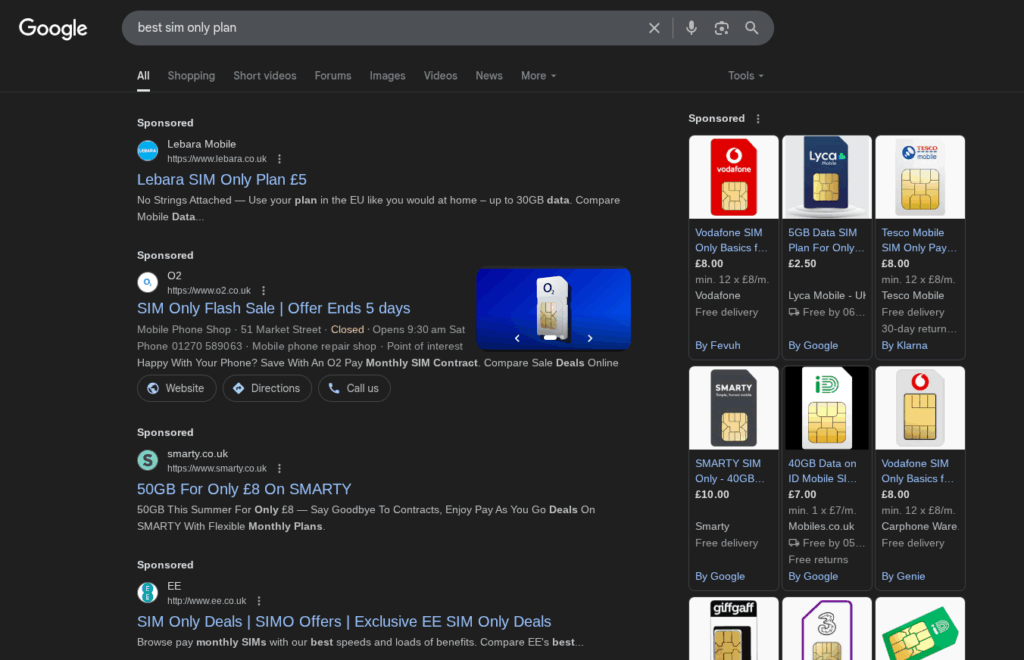Click the O2 Directions button

267,388
